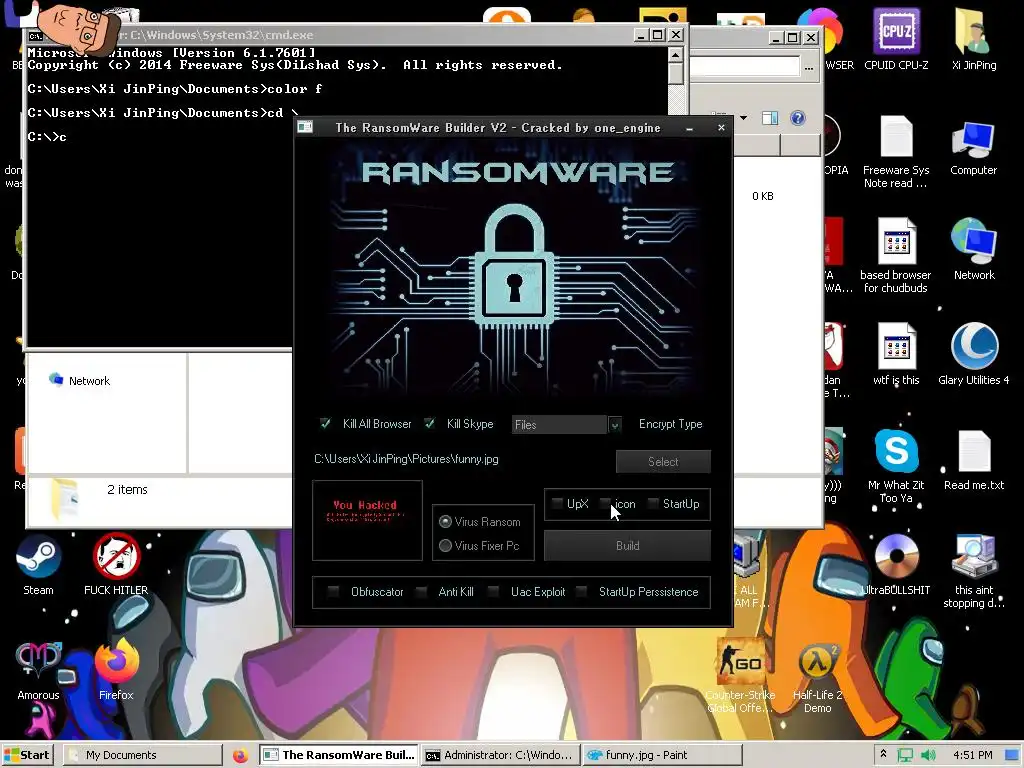Expand the Files encrypt type dropdown

coord(615,425)
